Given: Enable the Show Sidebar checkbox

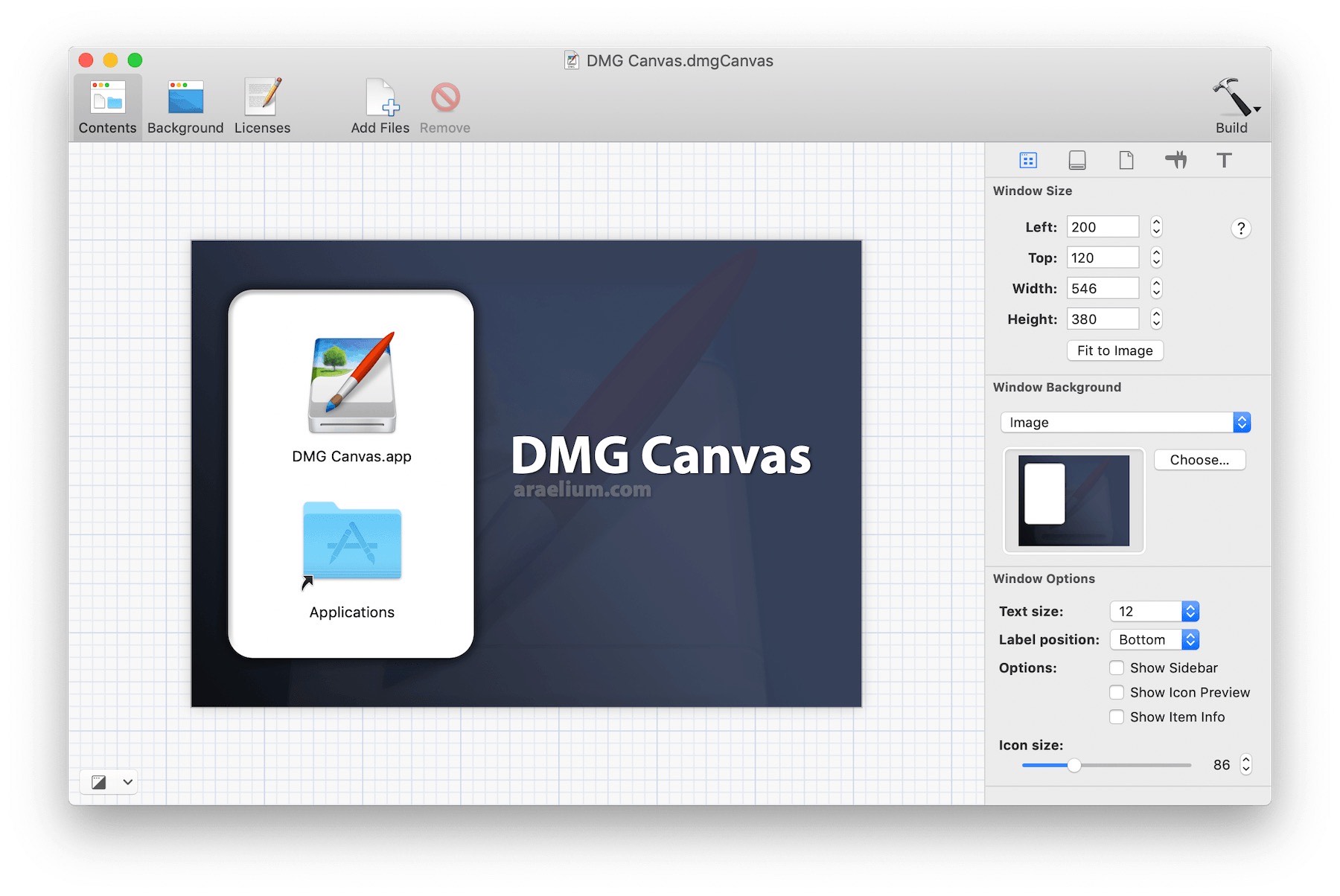Looking at the screenshot, I should pyautogui.click(x=1117, y=668).
